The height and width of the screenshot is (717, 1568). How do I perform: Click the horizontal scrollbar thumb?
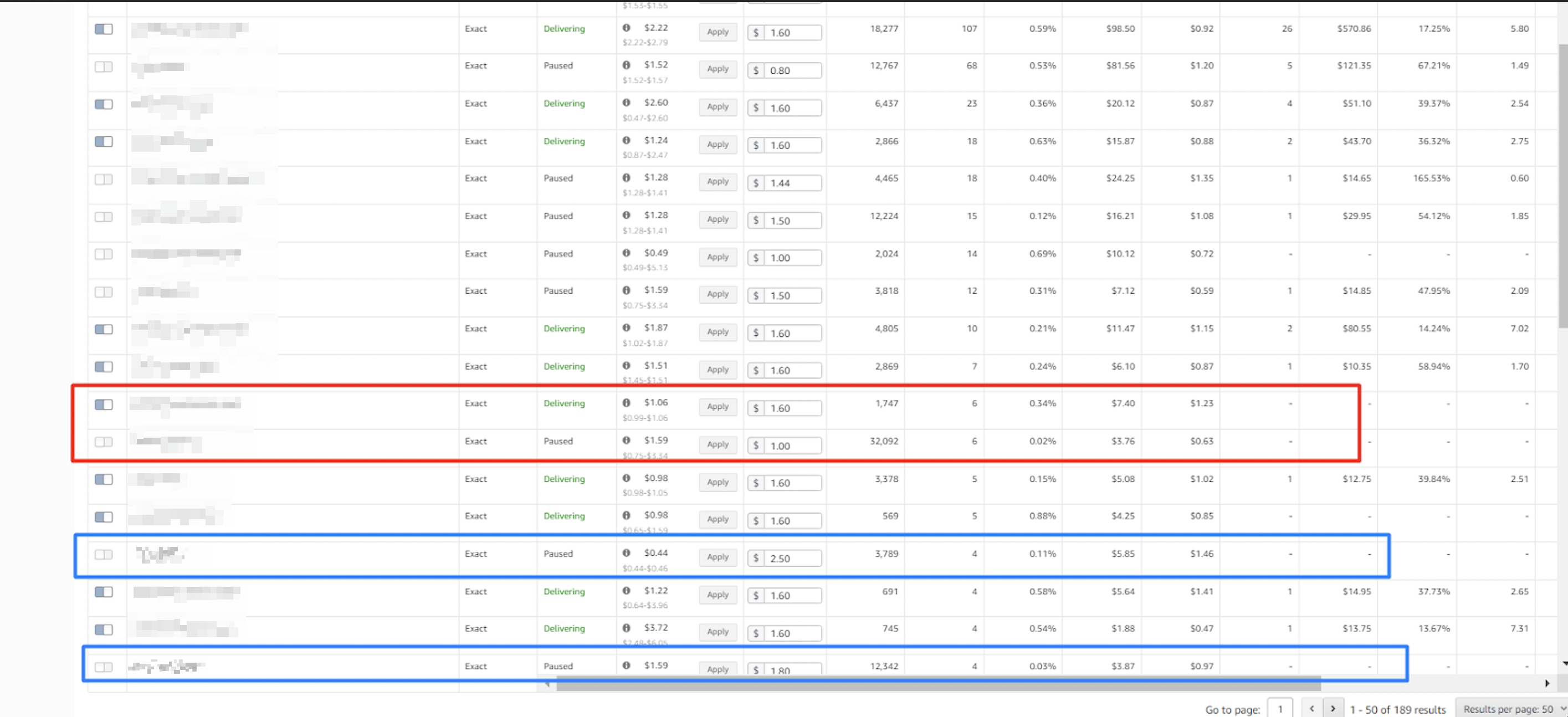[x=938, y=685]
